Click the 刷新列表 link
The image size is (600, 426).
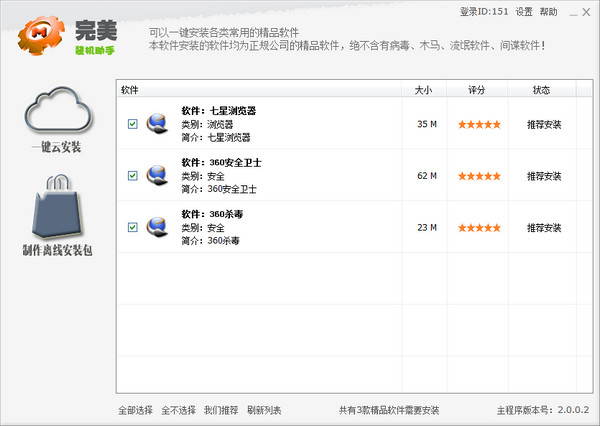tap(264, 410)
